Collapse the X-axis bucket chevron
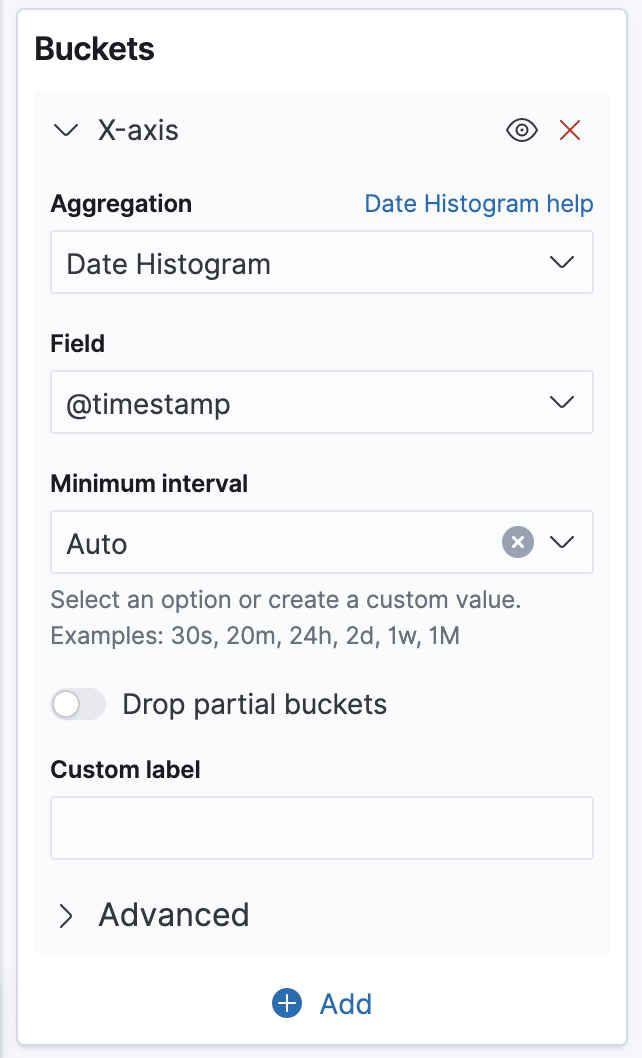The width and height of the screenshot is (642, 1058). pos(66,130)
